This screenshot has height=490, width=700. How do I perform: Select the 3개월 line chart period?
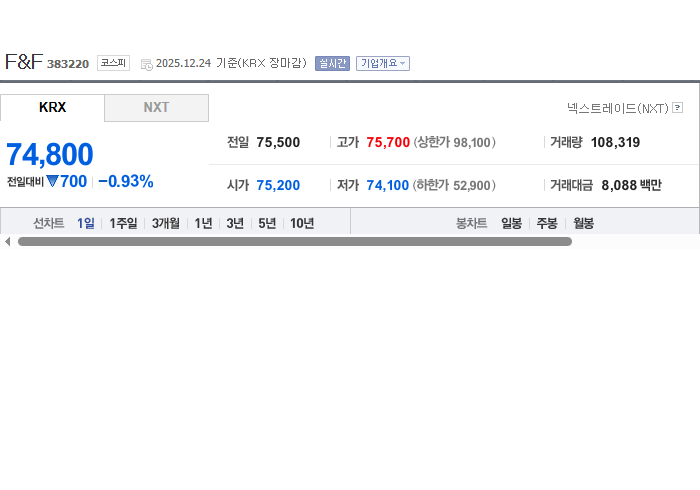tap(166, 223)
